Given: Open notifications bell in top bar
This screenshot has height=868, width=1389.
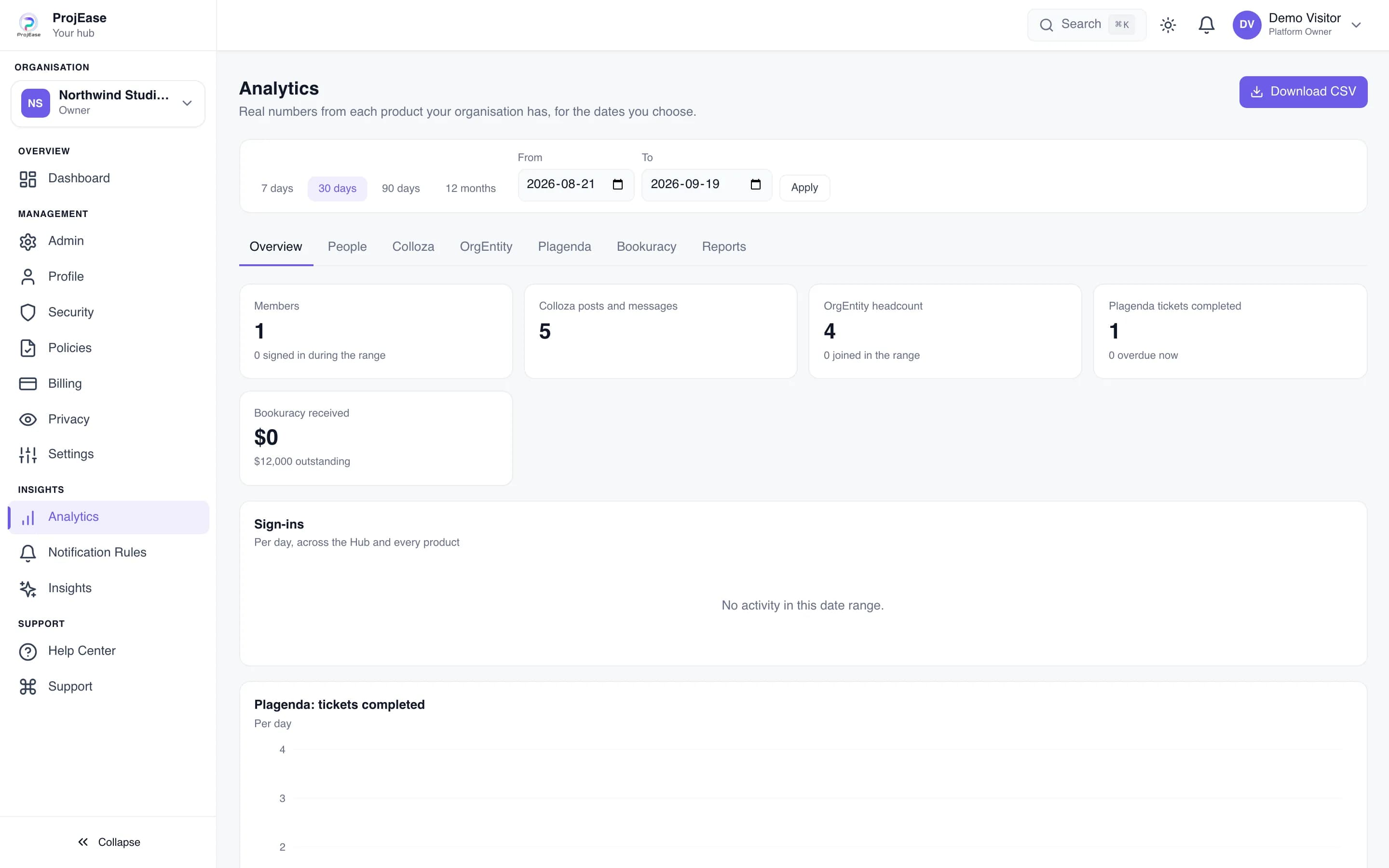Looking at the screenshot, I should [x=1206, y=25].
